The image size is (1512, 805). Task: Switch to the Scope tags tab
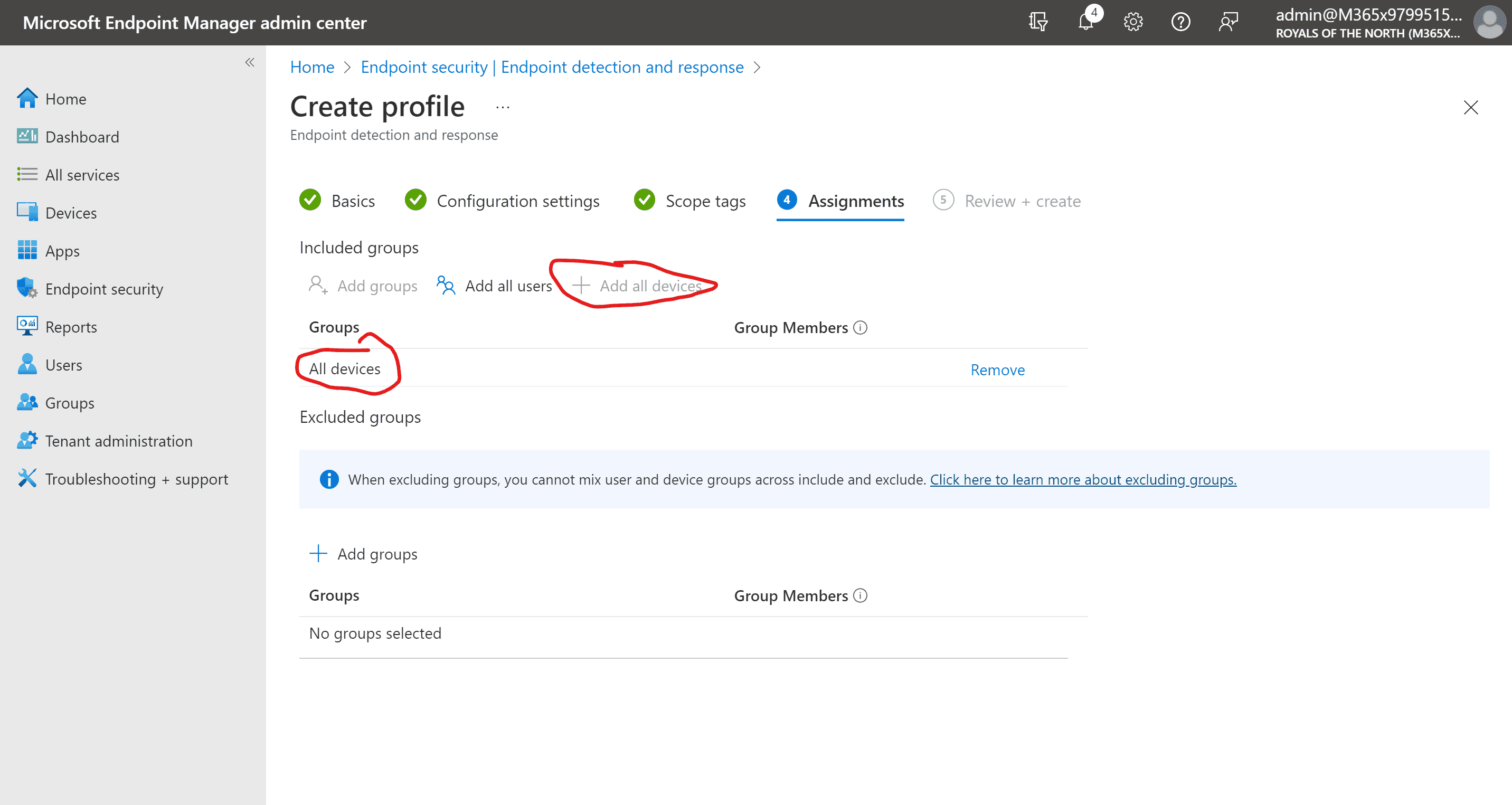(705, 201)
